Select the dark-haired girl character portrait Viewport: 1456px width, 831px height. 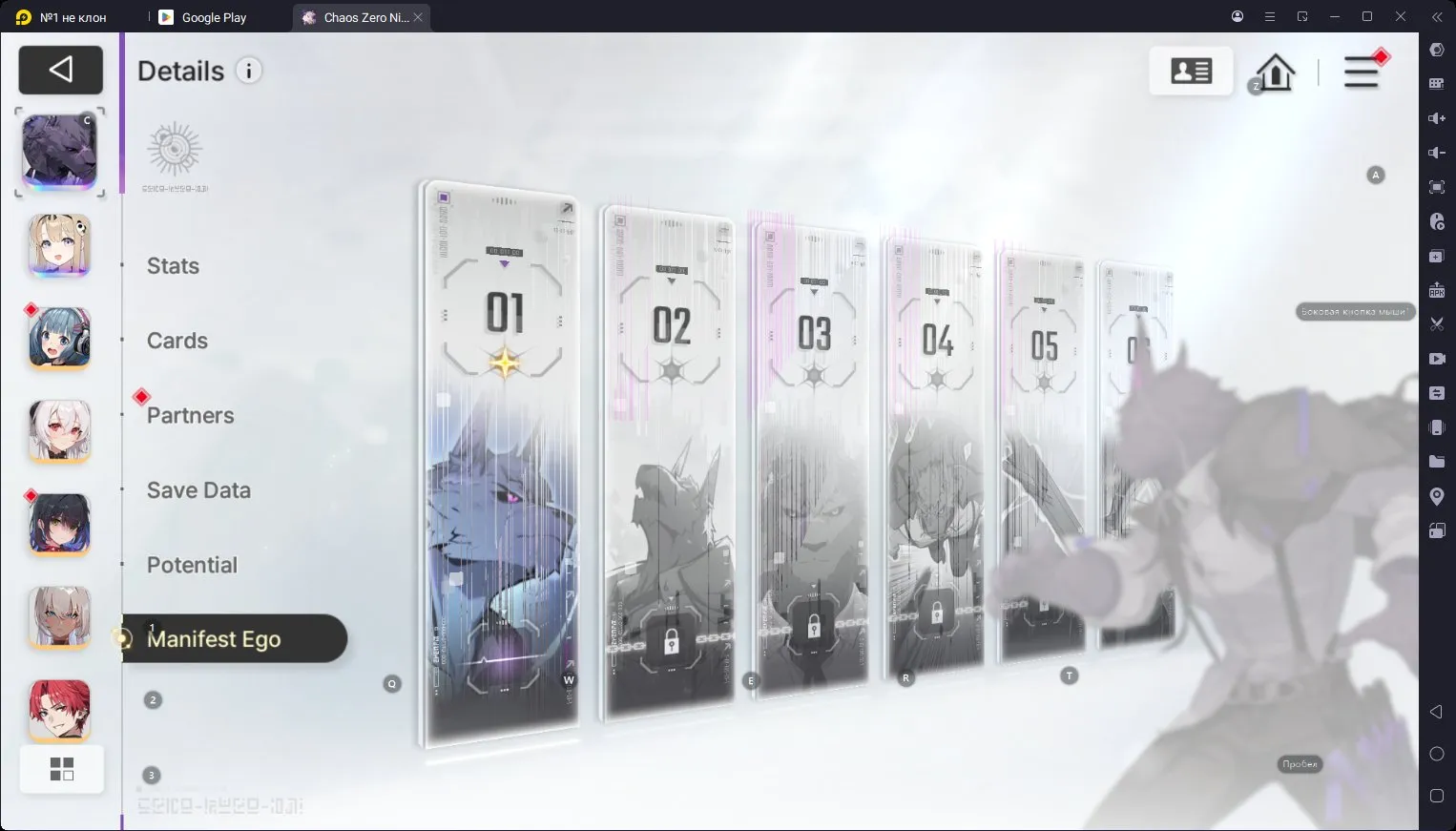click(x=59, y=524)
